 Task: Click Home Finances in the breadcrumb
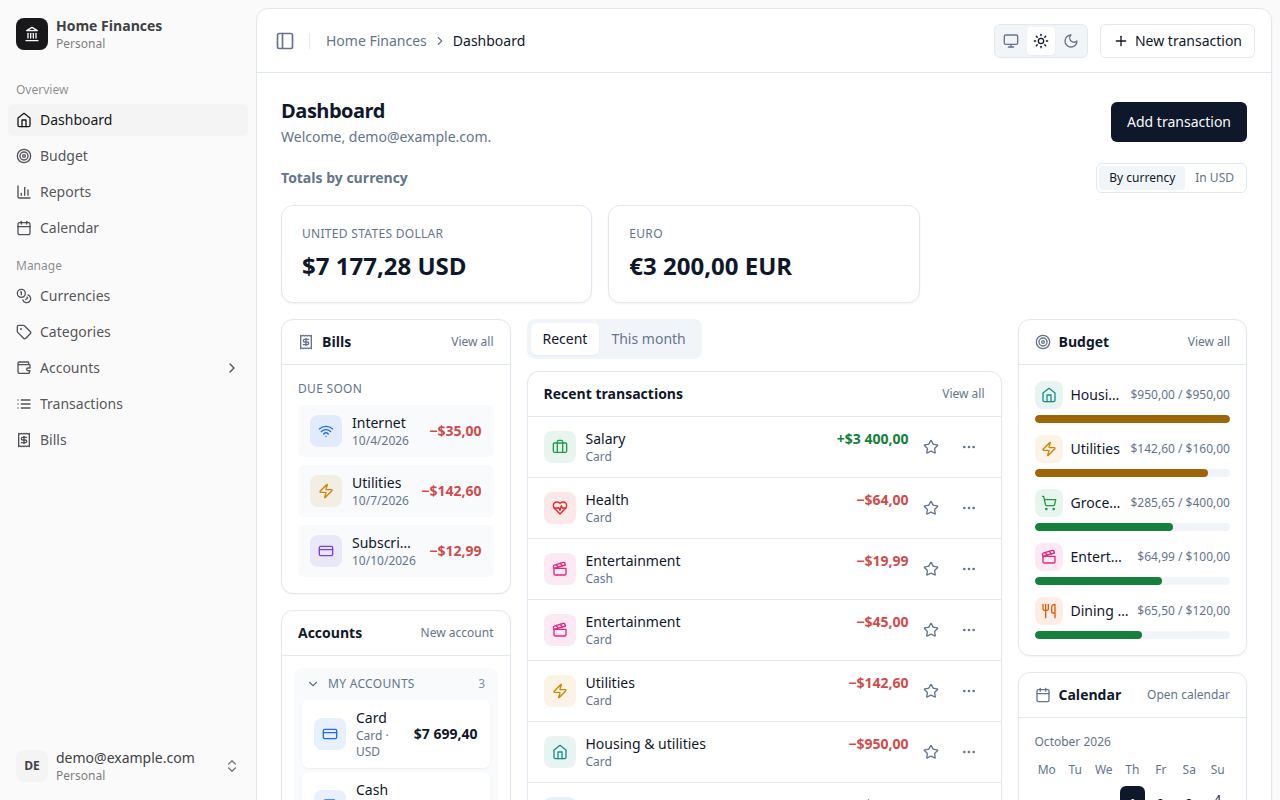pos(376,41)
